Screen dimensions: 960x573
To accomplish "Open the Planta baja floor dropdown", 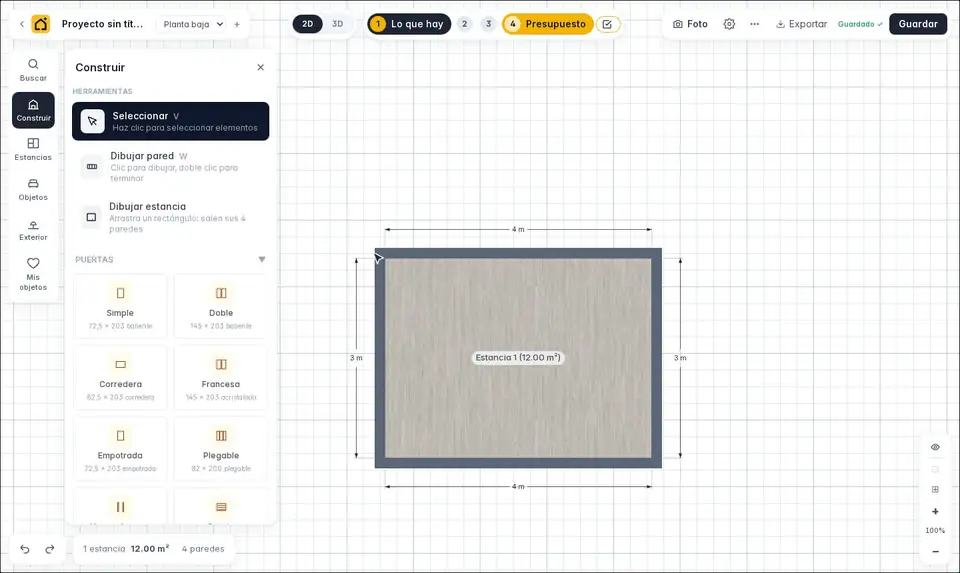I will coord(192,24).
